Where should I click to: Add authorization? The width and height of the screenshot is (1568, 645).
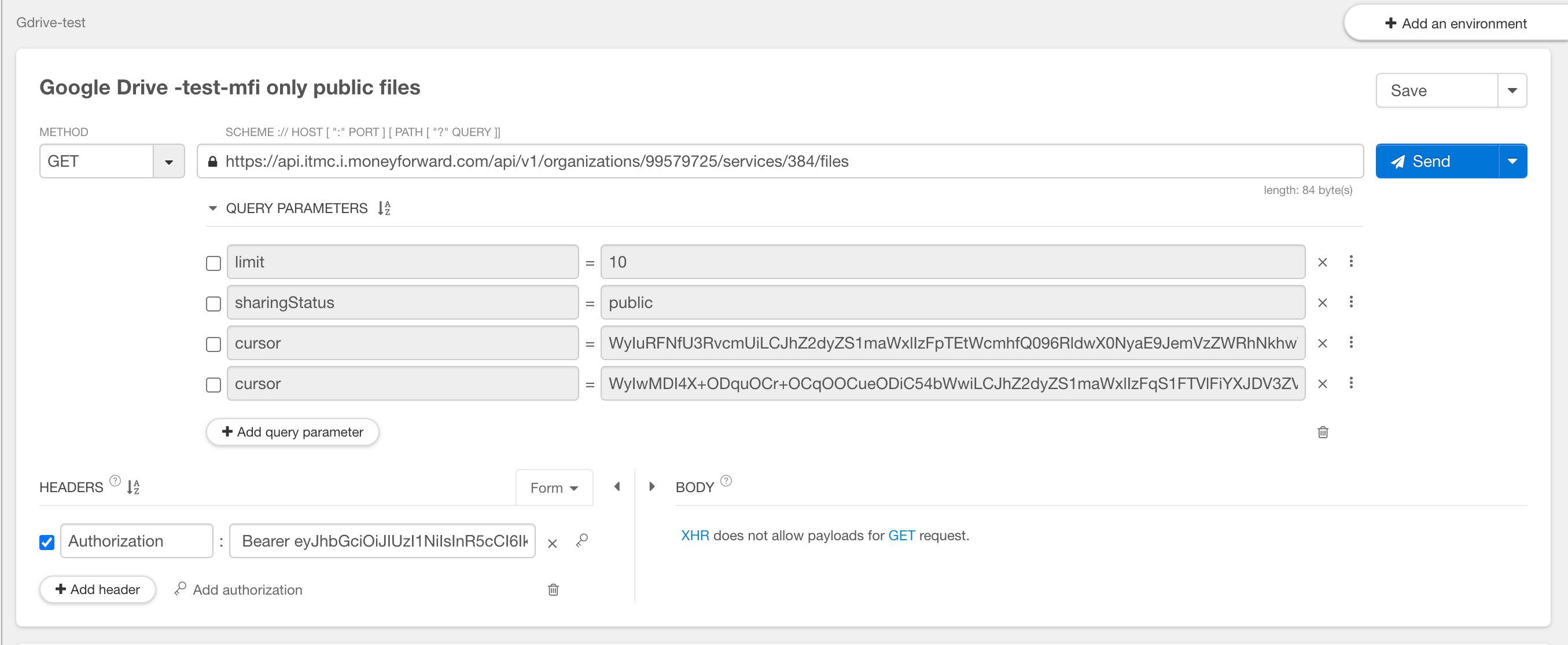(238, 589)
